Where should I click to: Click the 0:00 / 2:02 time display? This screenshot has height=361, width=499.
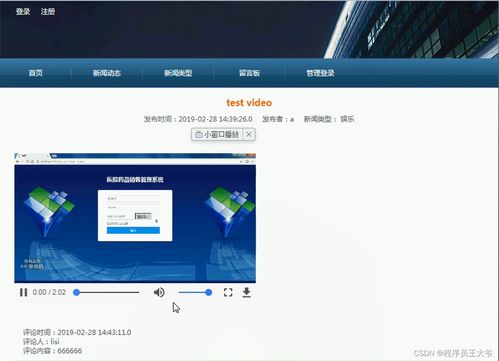[x=49, y=292]
